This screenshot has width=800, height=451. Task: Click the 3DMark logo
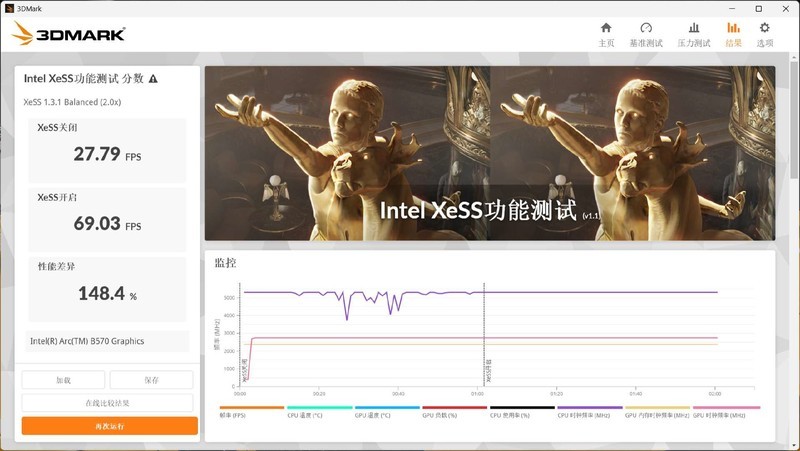click(x=68, y=34)
